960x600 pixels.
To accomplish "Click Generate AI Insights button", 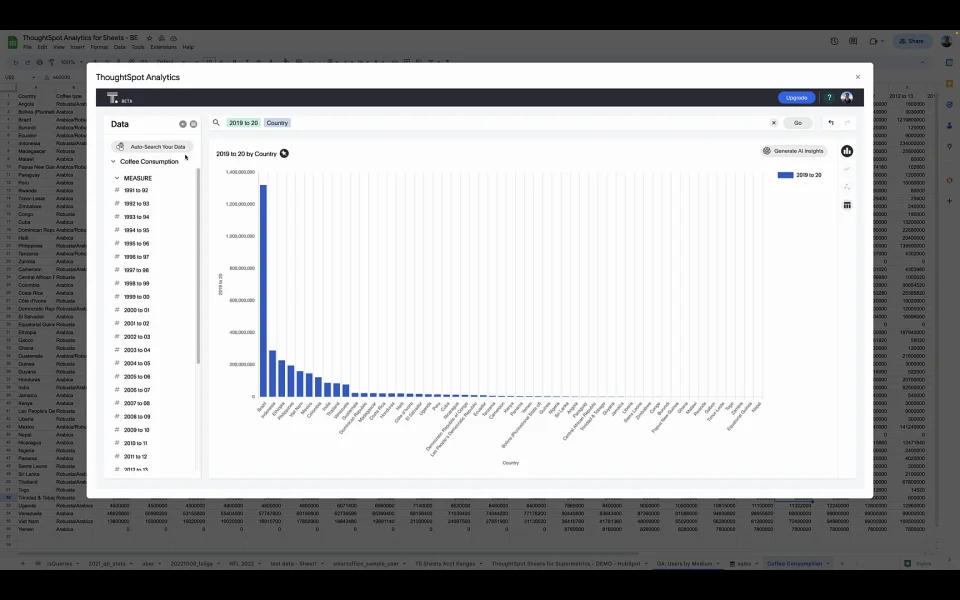I will pos(793,151).
